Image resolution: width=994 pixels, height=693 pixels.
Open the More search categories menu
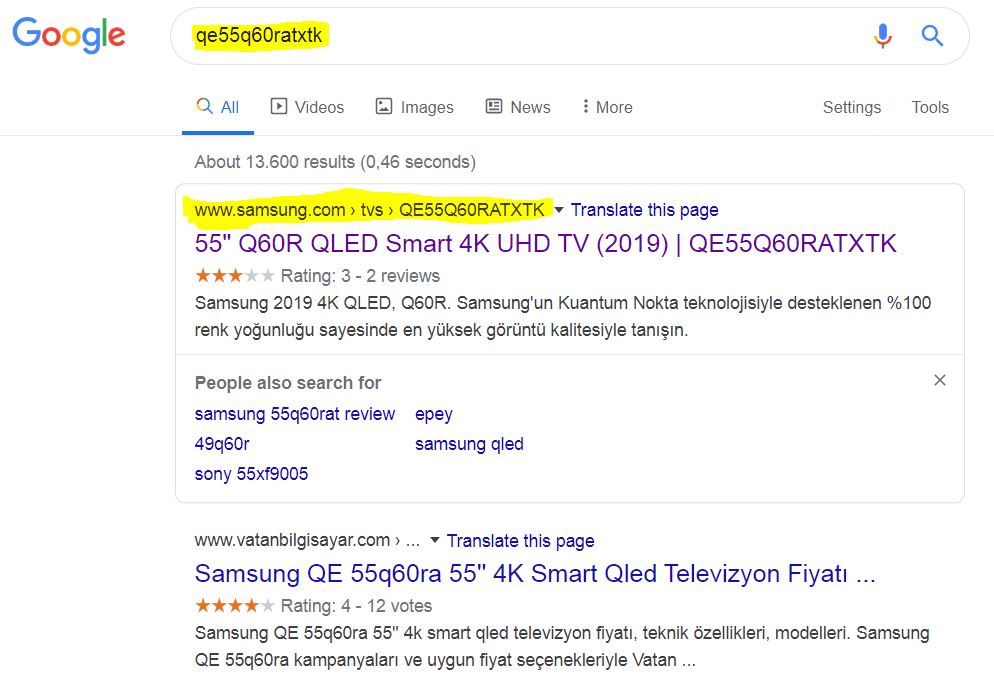pos(607,107)
